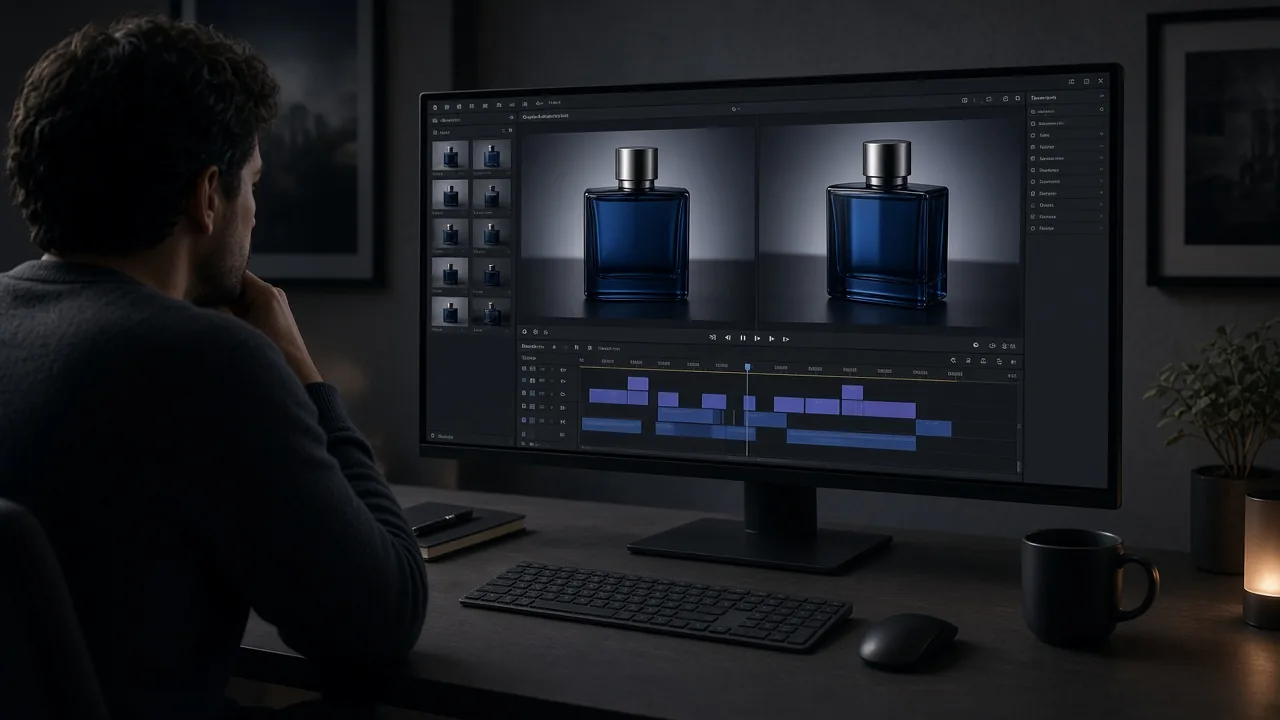Toggle the first icon of the topmost timeline track
Viewport: 1280px width, 720px height.
click(524, 368)
